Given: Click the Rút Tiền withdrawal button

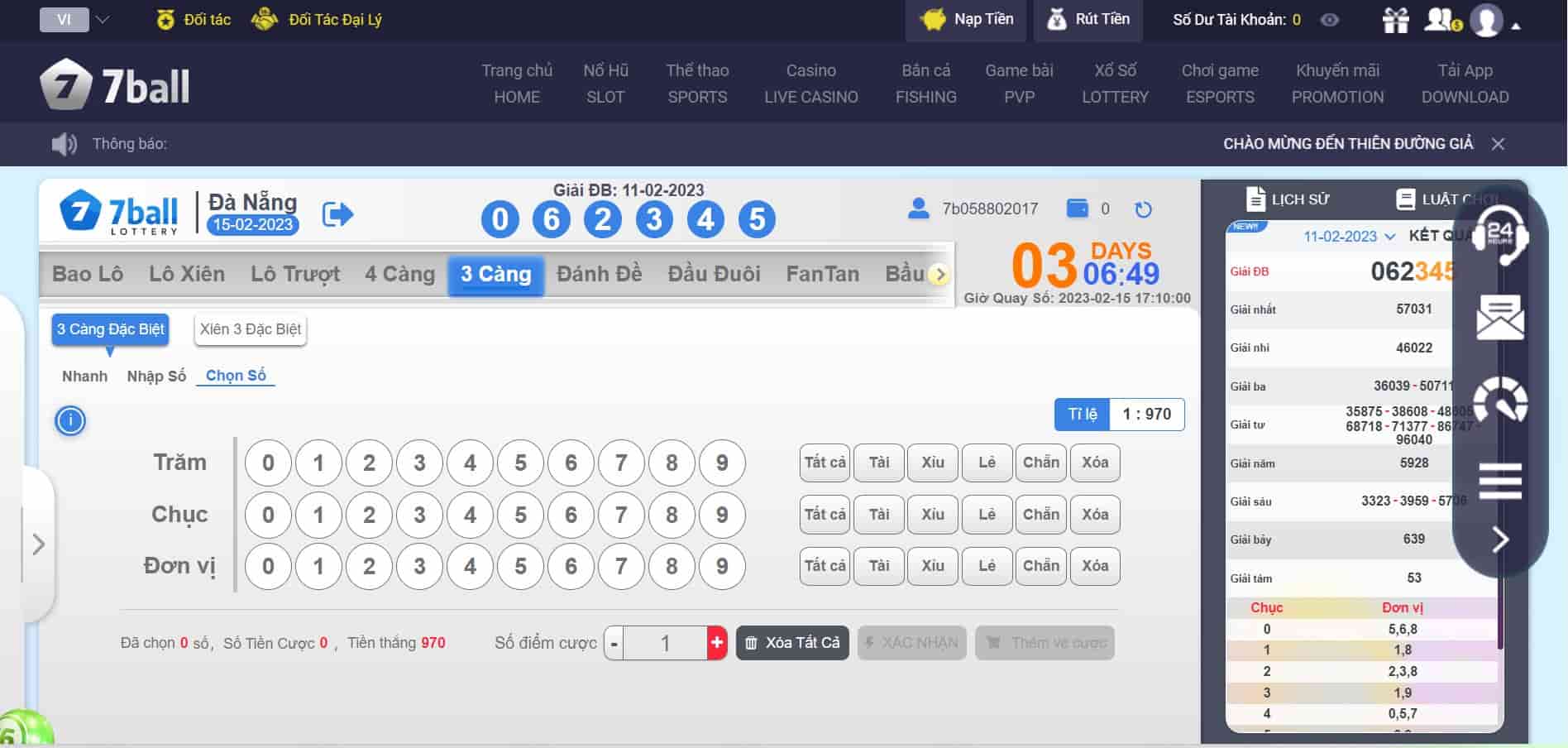Looking at the screenshot, I should pos(1088,19).
